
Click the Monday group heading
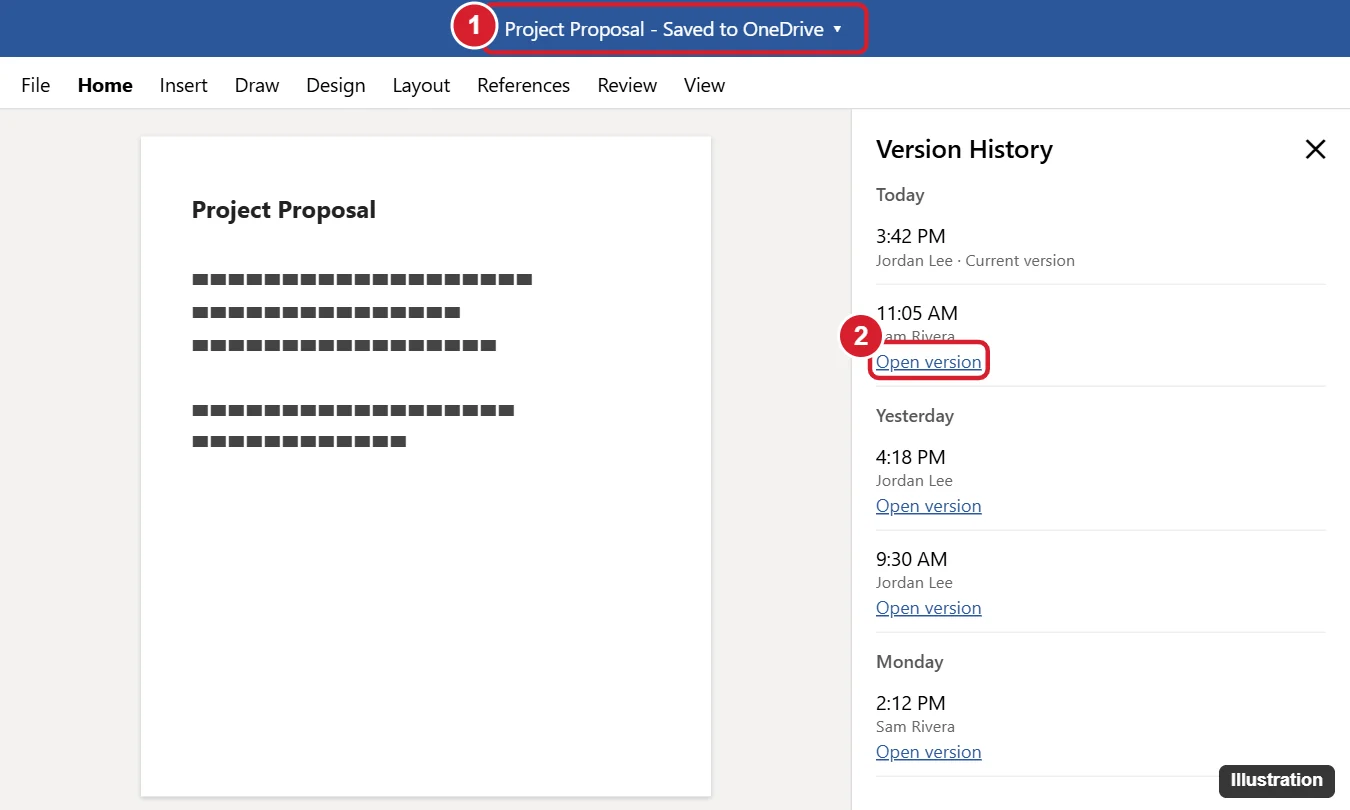[x=910, y=662]
